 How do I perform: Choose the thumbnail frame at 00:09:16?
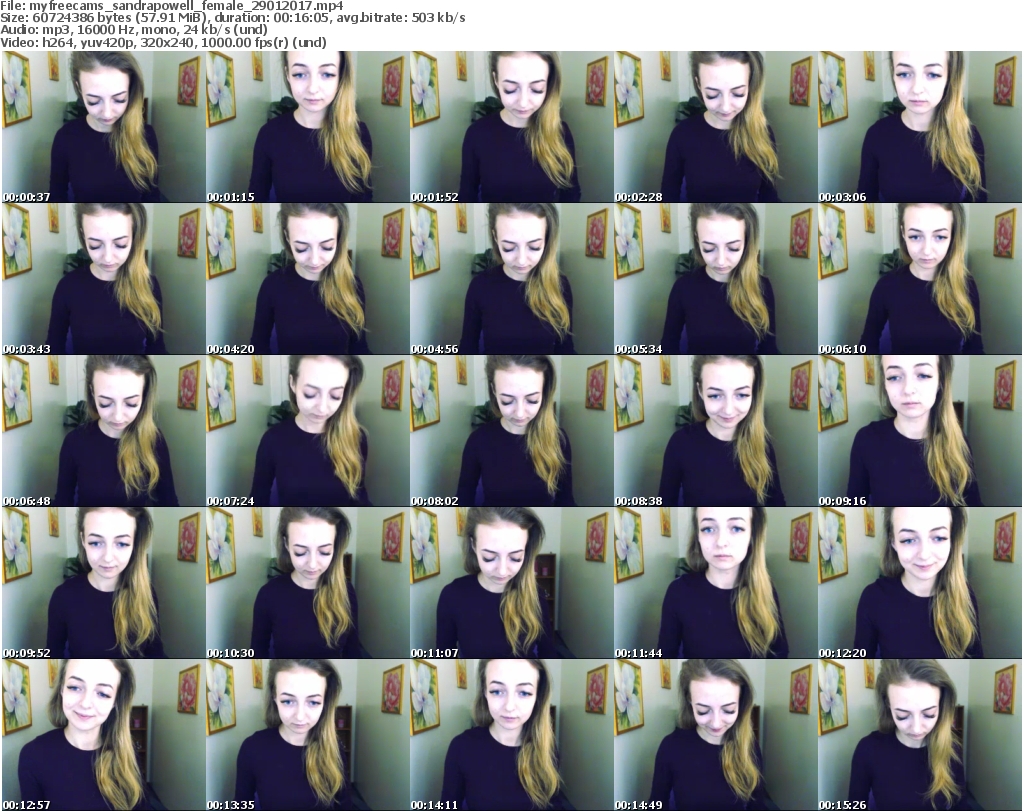click(x=920, y=431)
